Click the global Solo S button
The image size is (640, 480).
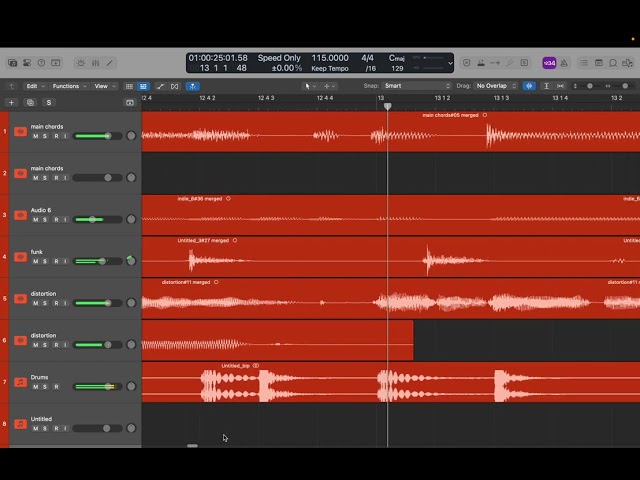click(x=48, y=102)
